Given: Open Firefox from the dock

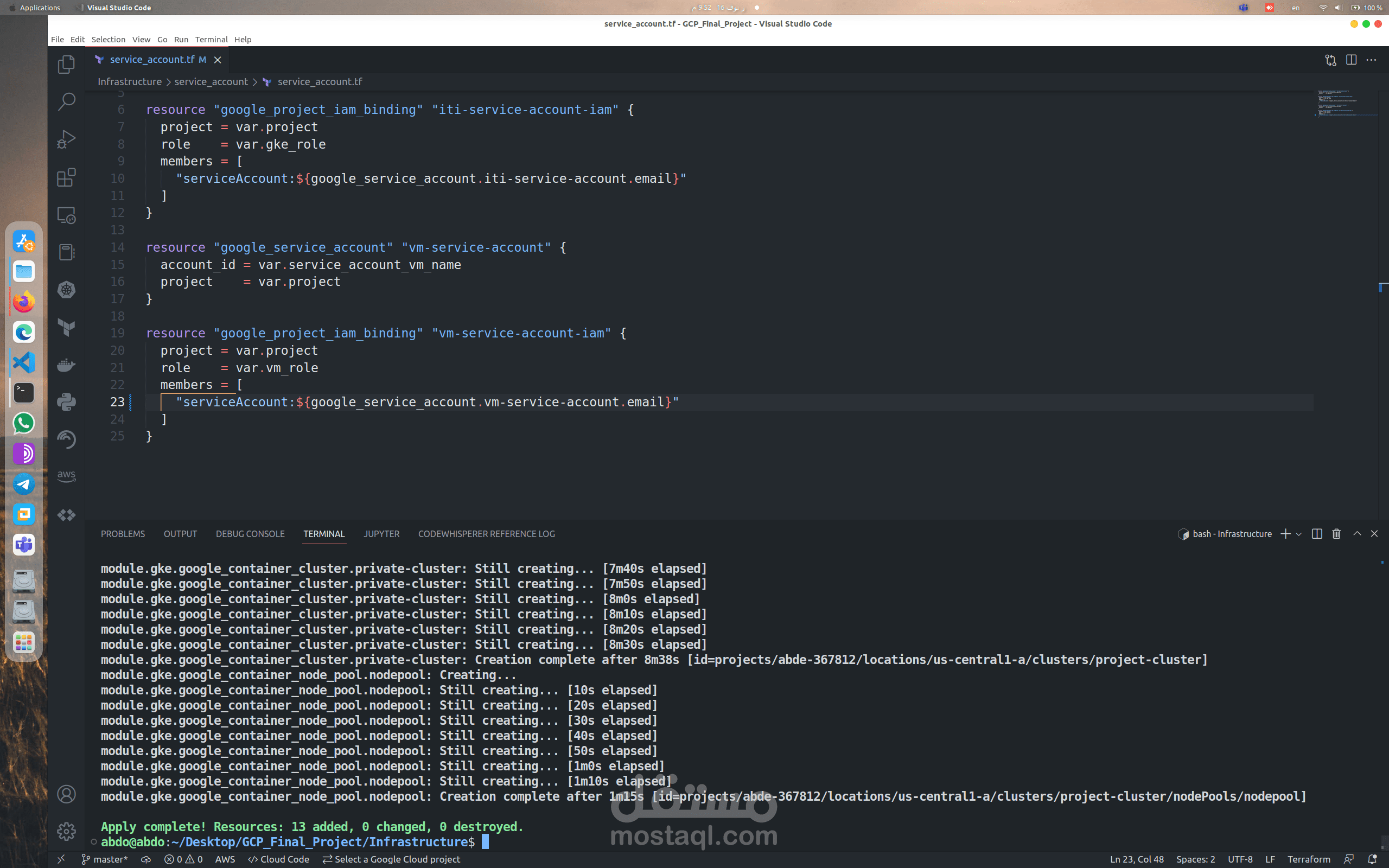Looking at the screenshot, I should click(23, 302).
